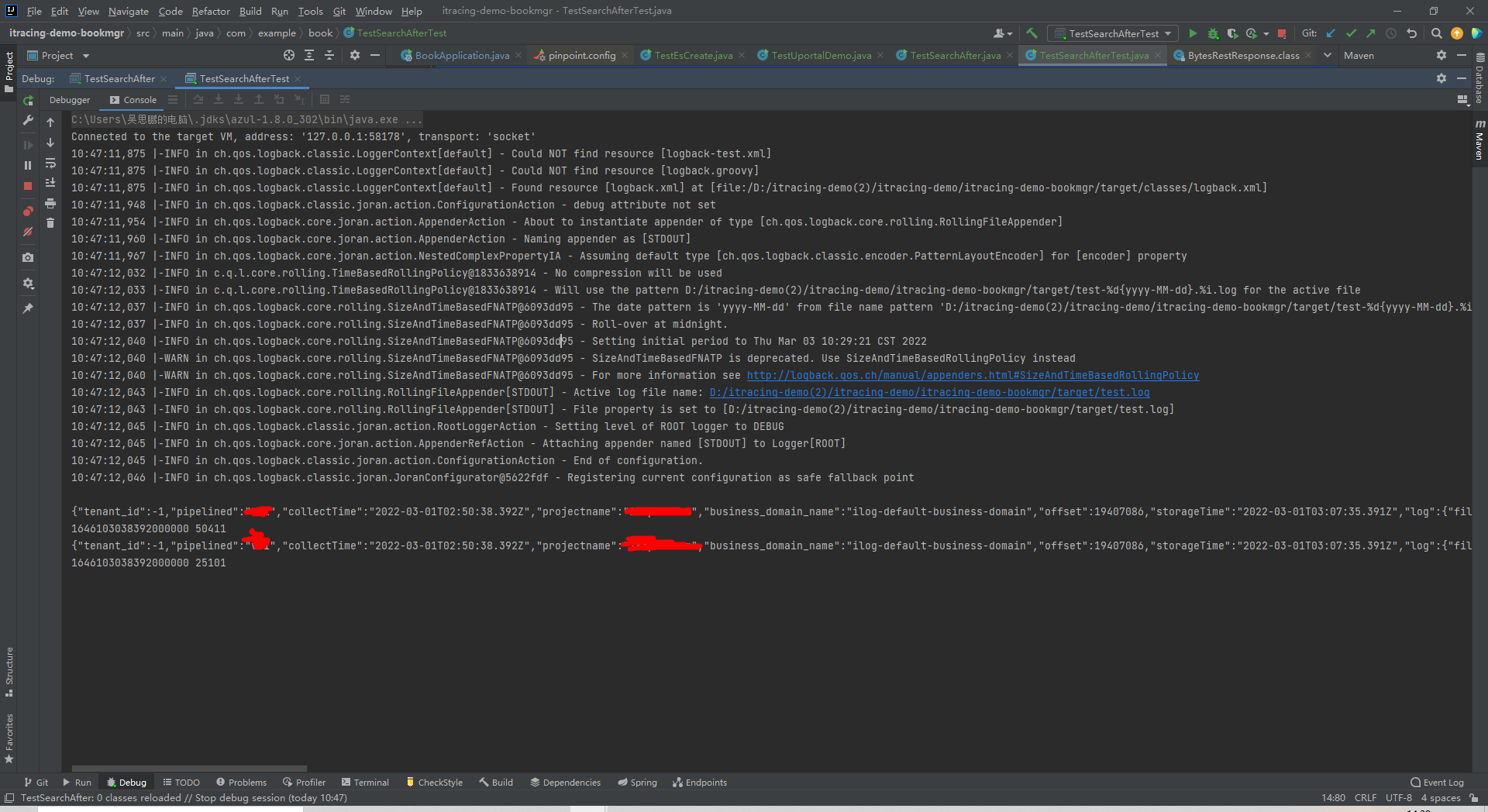The image size is (1488, 812).
Task: Show hidden editor tabs chevron
Action: click(1328, 55)
